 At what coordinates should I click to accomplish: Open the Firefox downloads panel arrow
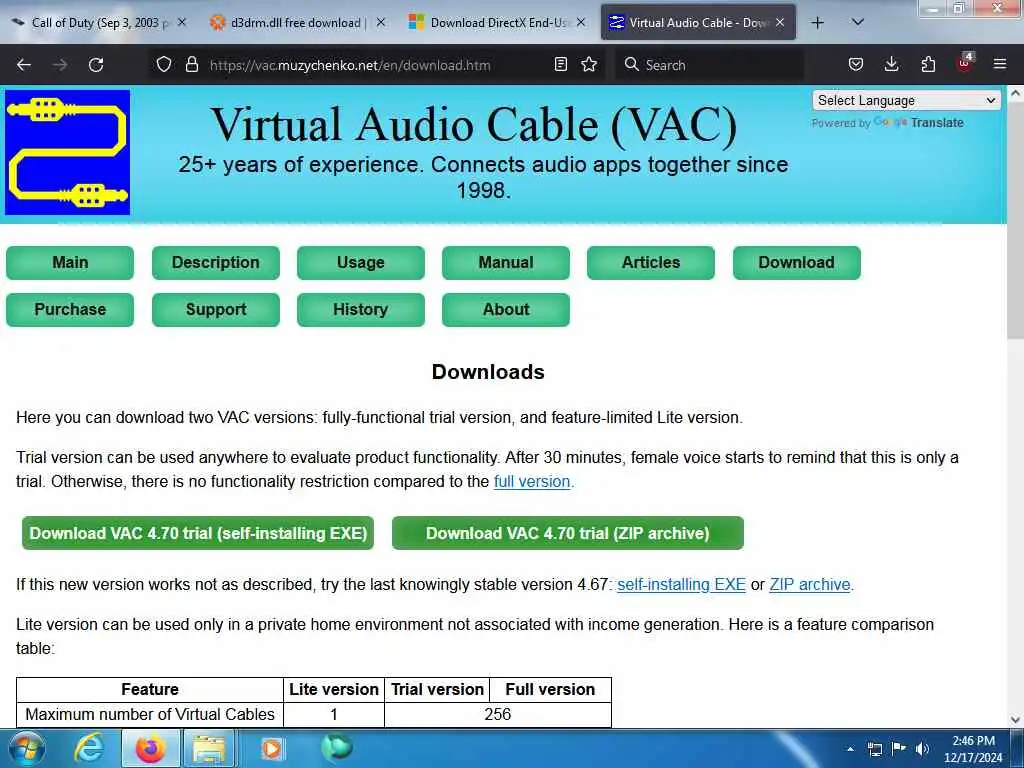click(x=891, y=64)
